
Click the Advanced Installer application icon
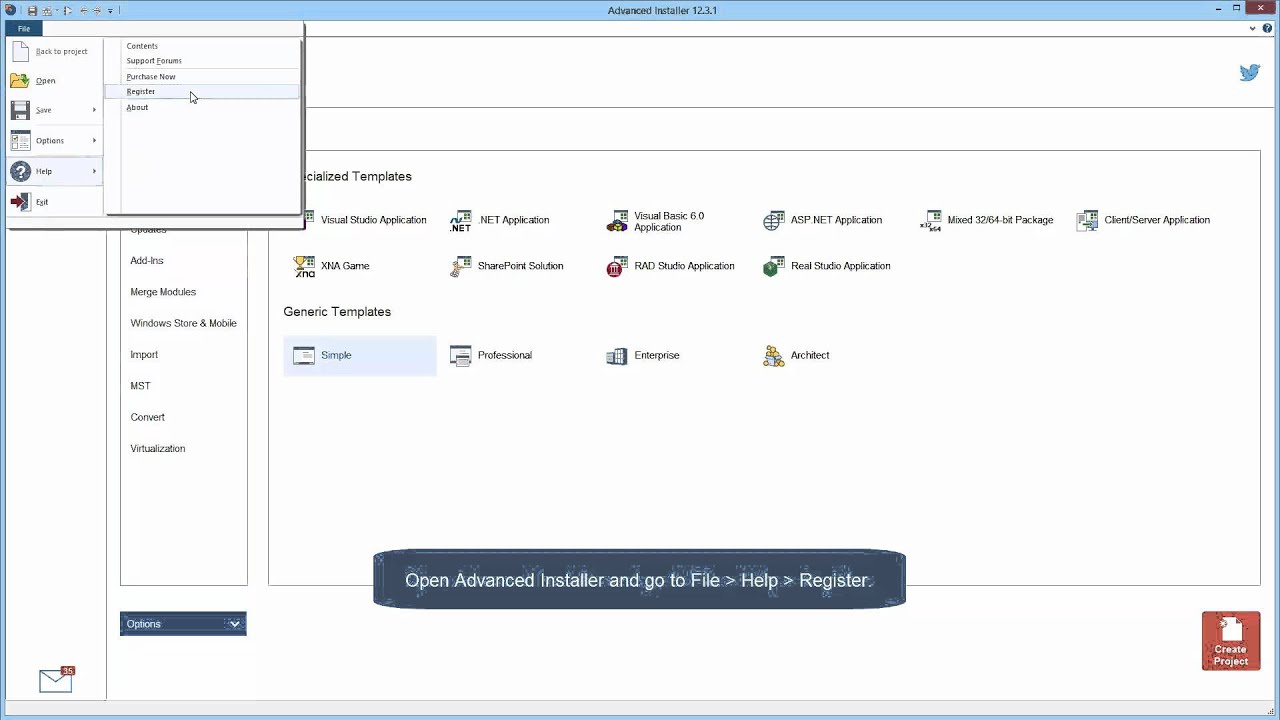coord(10,10)
